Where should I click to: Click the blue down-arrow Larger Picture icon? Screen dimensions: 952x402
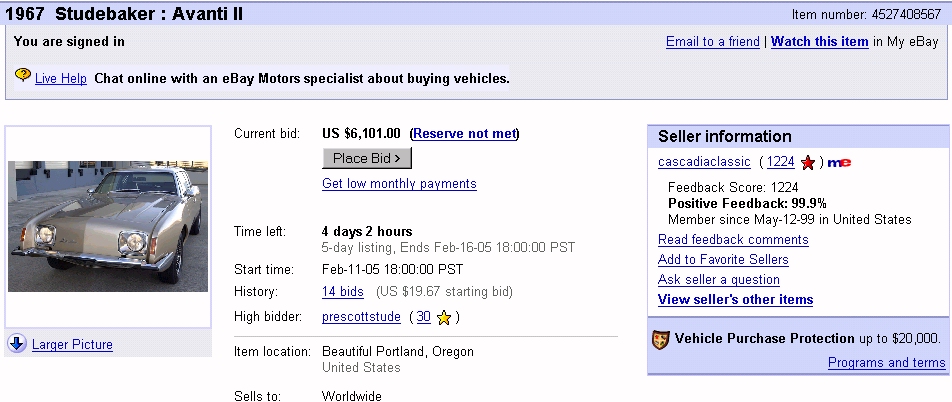pyautogui.click(x=17, y=344)
